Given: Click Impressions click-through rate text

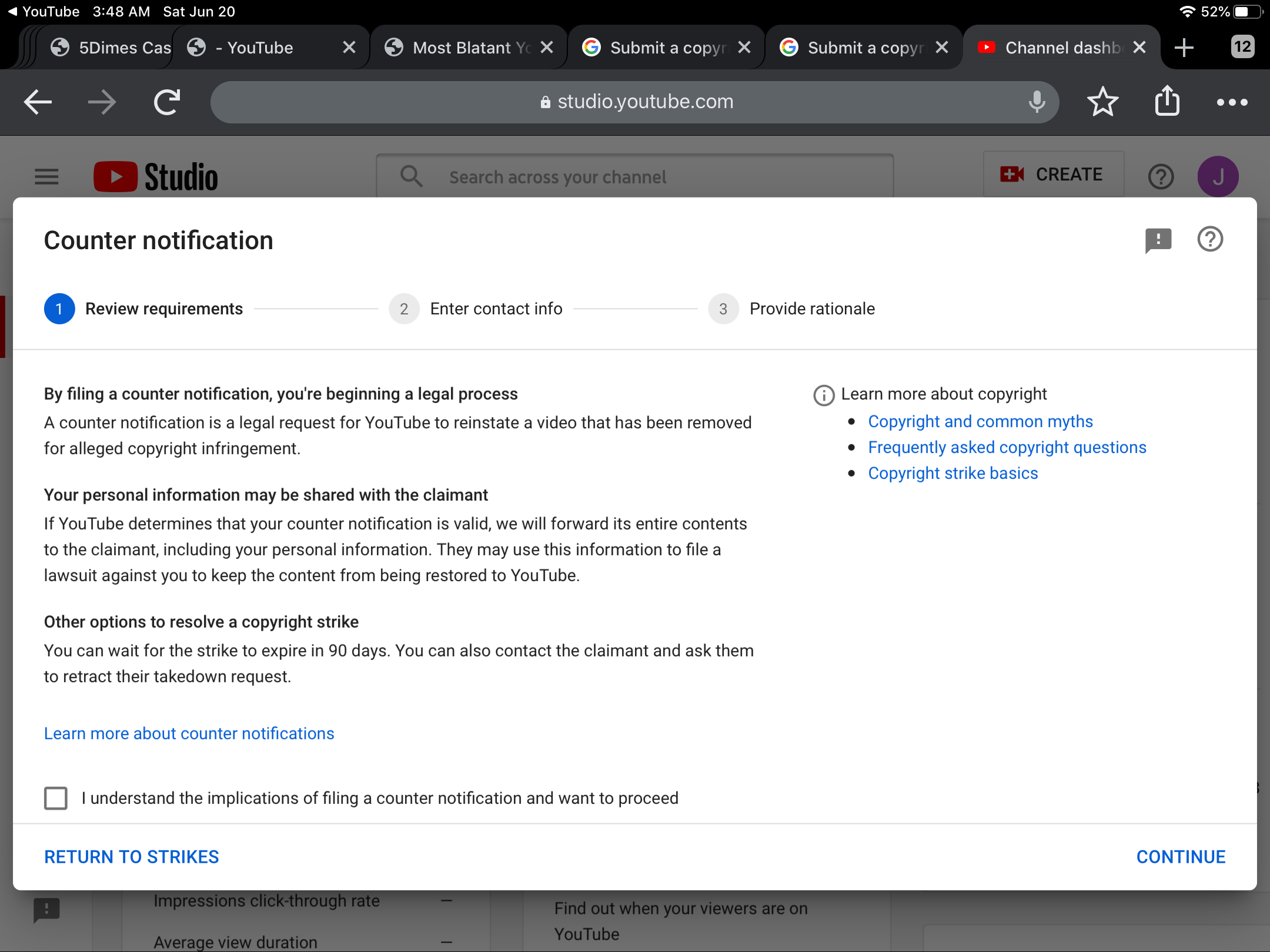Looking at the screenshot, I should [266, 901].
